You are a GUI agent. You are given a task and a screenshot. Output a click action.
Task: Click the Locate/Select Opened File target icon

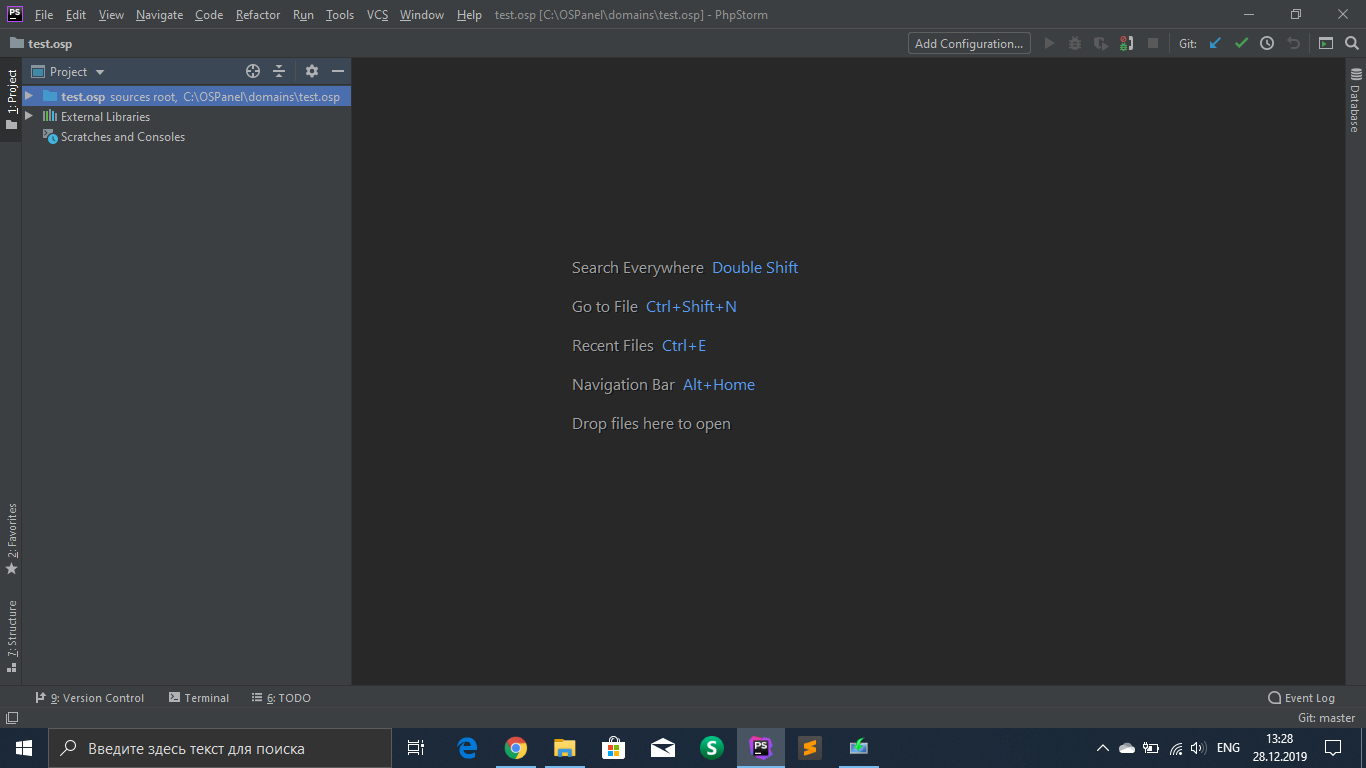(253, 71)
